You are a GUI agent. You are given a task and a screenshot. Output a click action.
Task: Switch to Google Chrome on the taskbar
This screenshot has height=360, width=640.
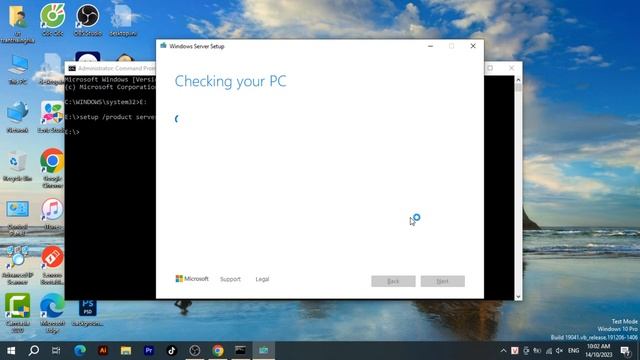[218, 351]
